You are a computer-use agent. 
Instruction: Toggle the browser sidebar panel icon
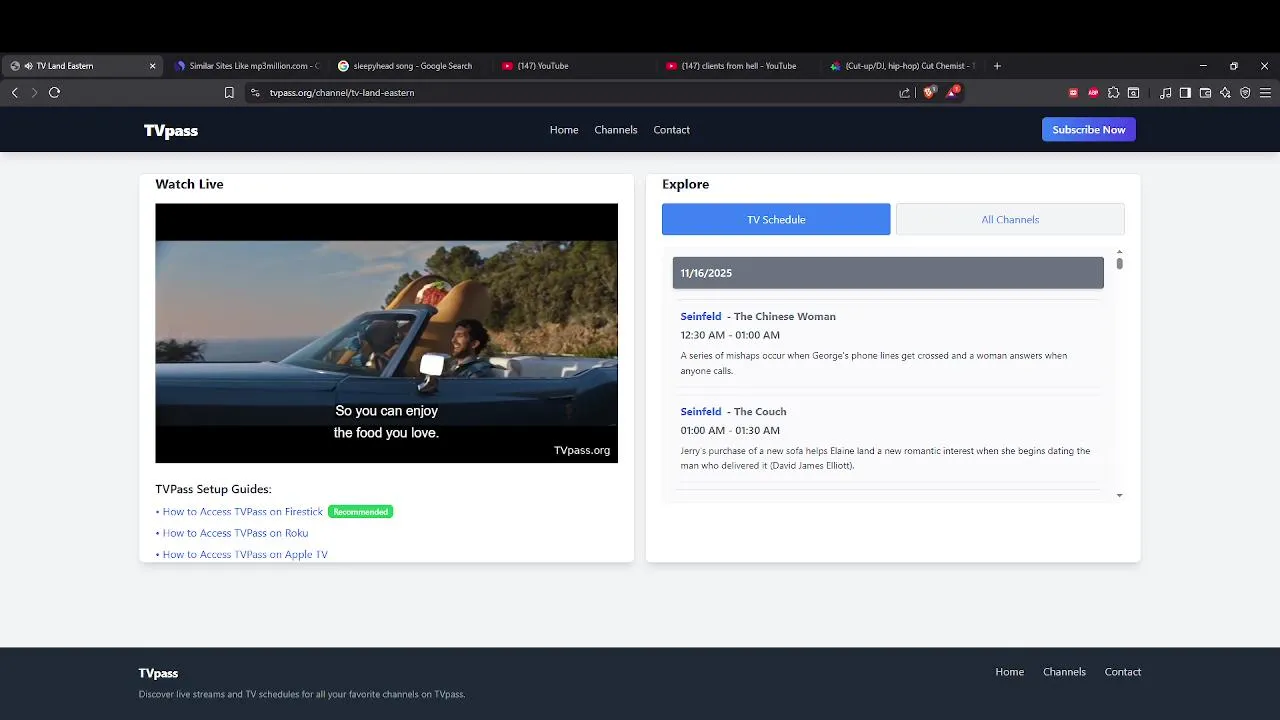[1185, 92]
